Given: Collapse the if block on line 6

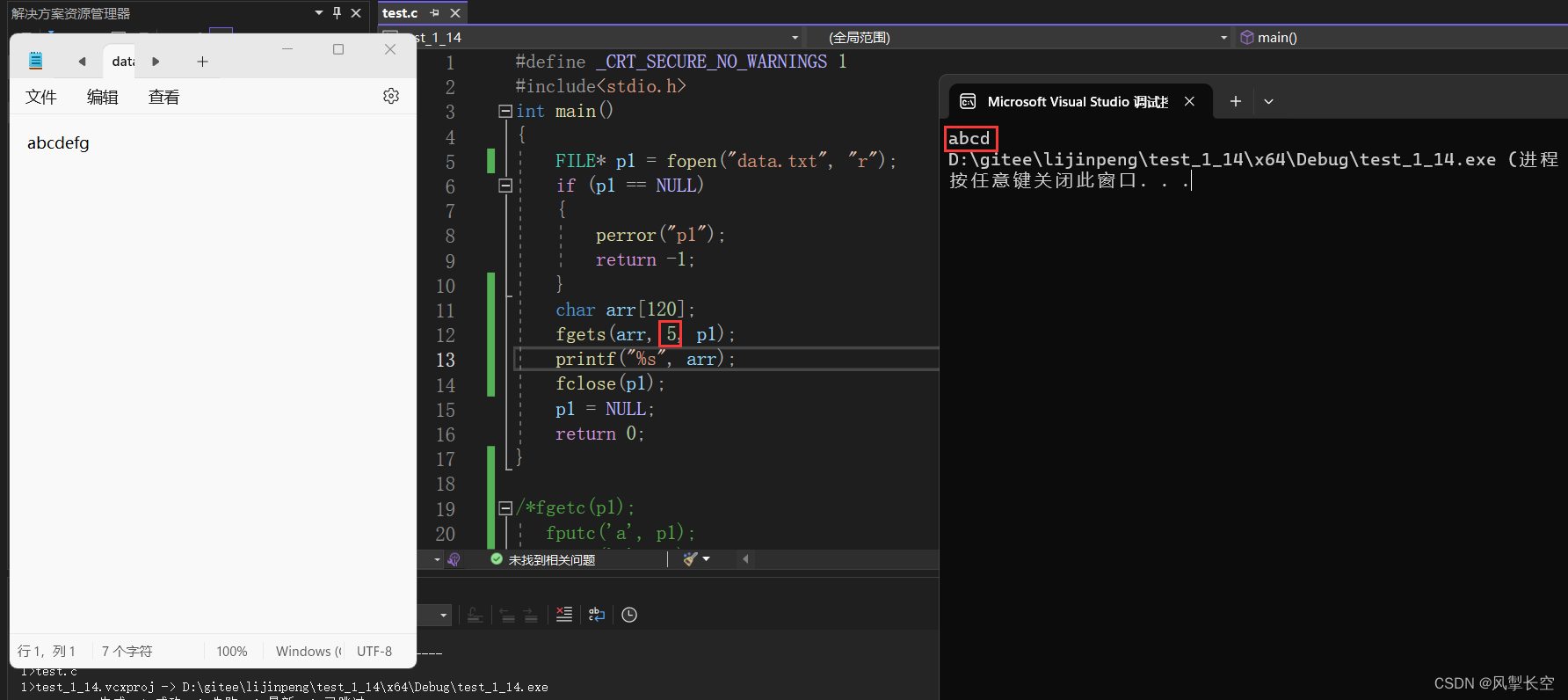Looking at the screenshot, I should pyautogui.click(x=505, y=186).
